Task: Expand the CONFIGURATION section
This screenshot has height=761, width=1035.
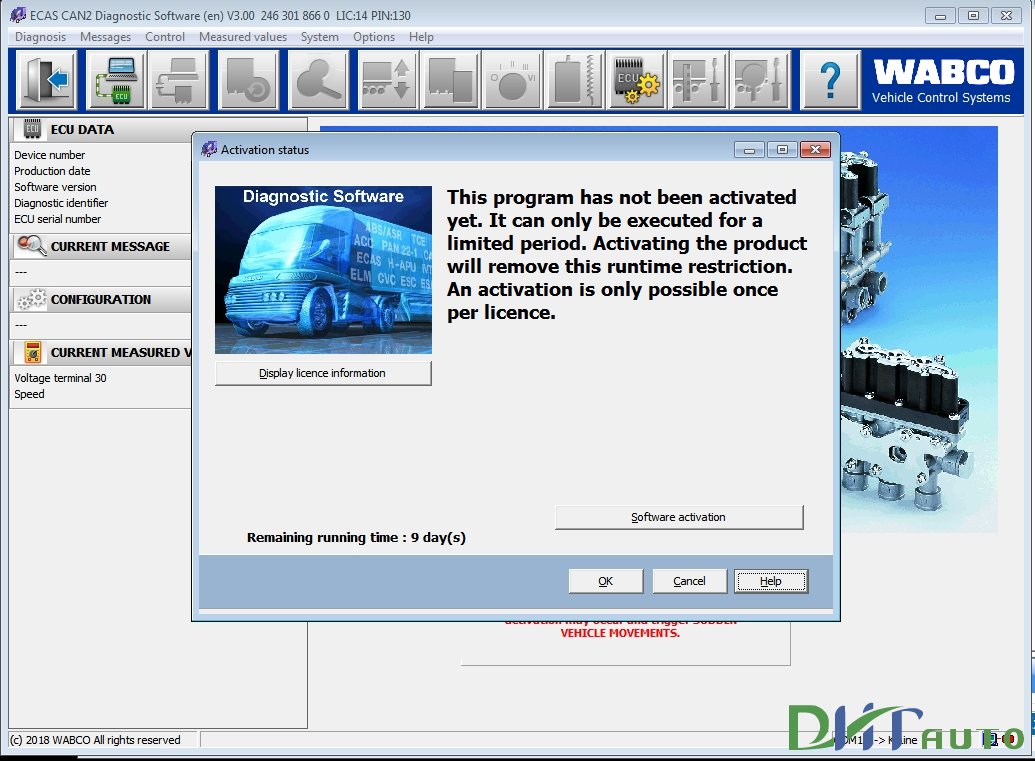Action: 100,300
